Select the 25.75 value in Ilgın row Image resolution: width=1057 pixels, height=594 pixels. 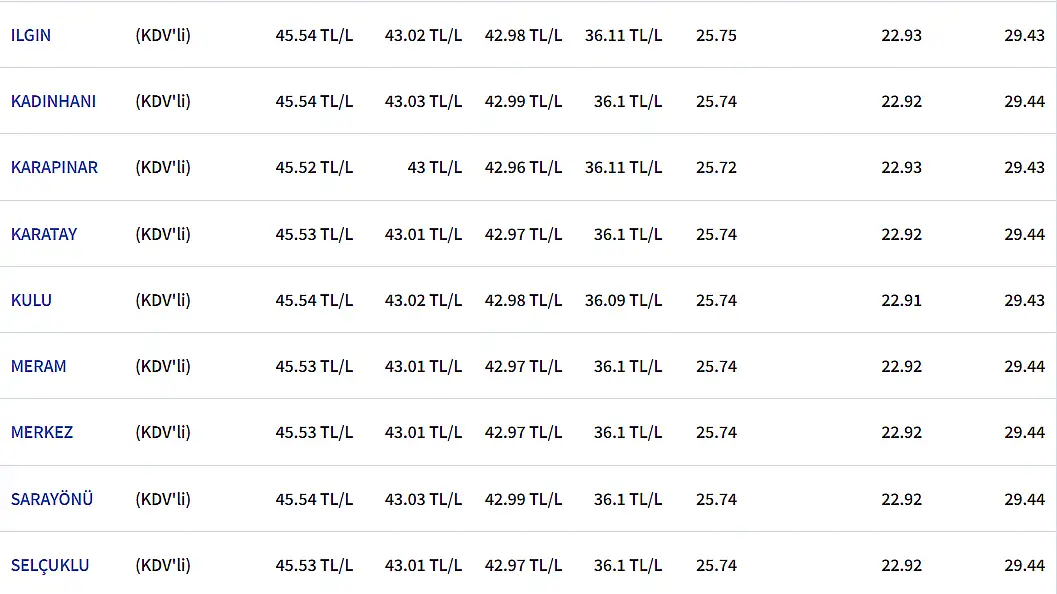(716, 35)
